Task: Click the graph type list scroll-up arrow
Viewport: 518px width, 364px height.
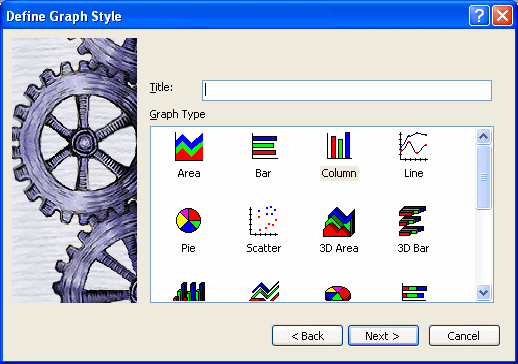Action: click(483, 136)
